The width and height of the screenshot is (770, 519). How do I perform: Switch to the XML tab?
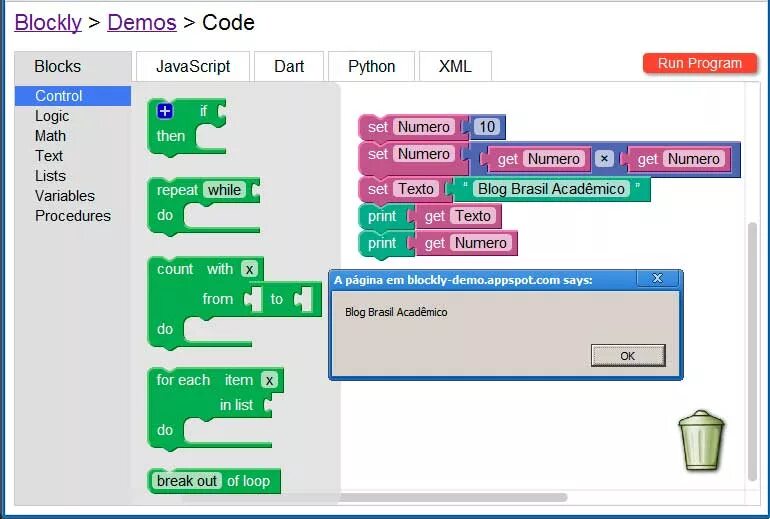(455, 66)
